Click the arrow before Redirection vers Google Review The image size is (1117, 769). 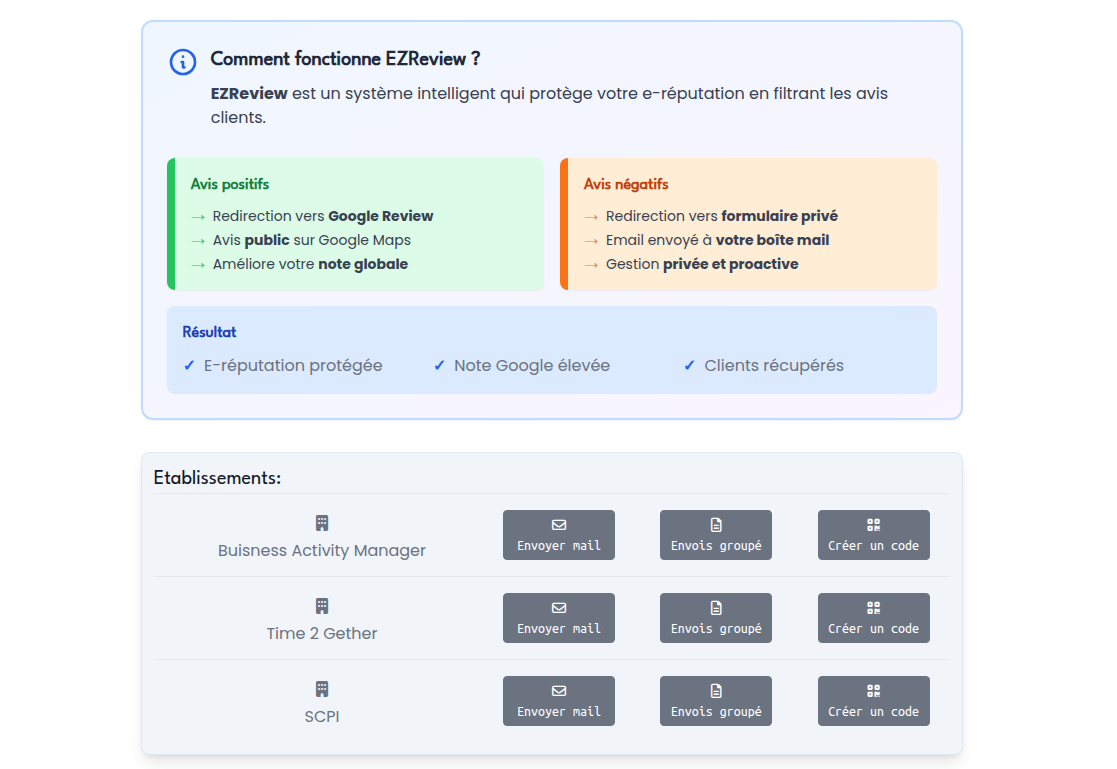[x=196, y=216]
